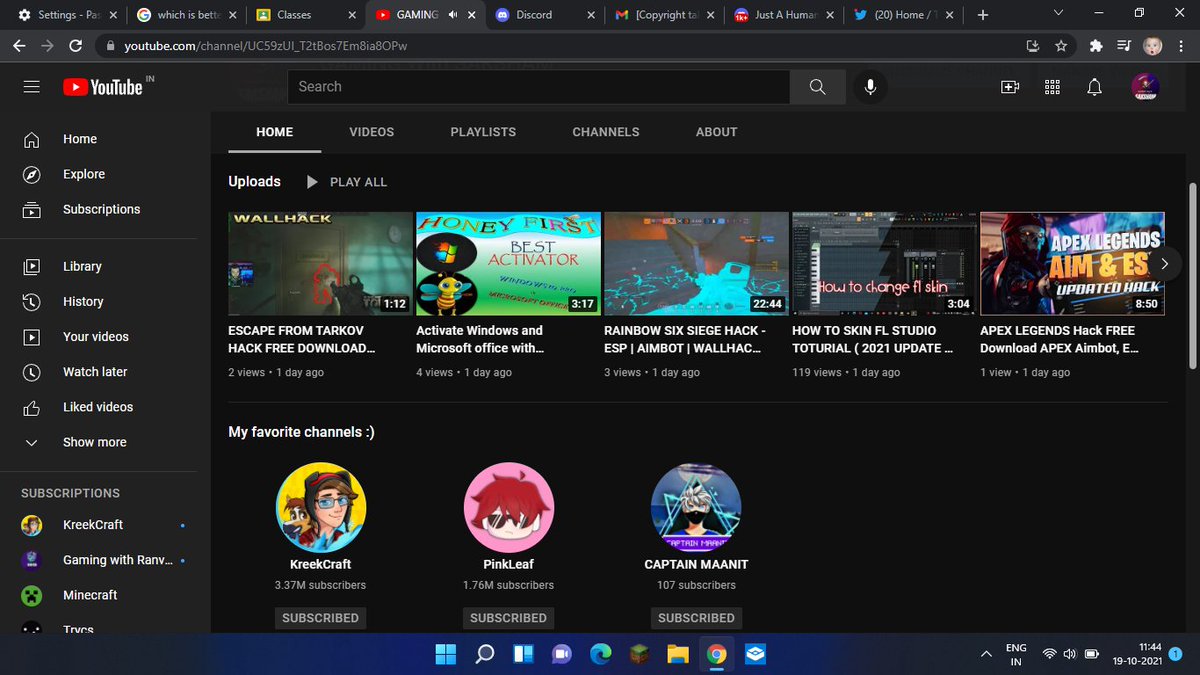
Task: Open the Create video camera icon
Action: pos(1009,87)
